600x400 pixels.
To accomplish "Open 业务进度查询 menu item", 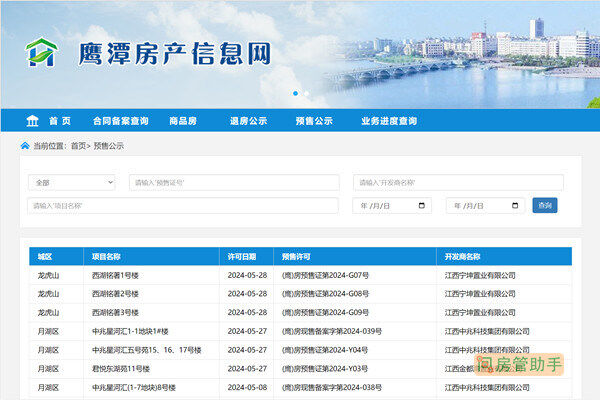I will 389,121.
